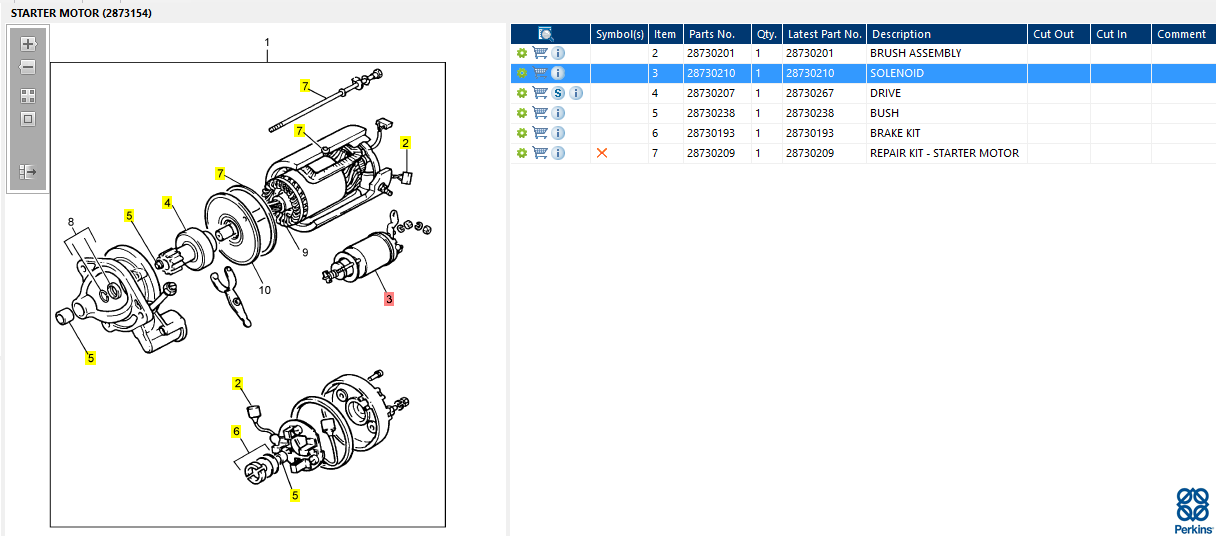This screenshot has width=1216, height=536.
Task: Add BRAKE KIT to the cart
Action: point(540,133)
